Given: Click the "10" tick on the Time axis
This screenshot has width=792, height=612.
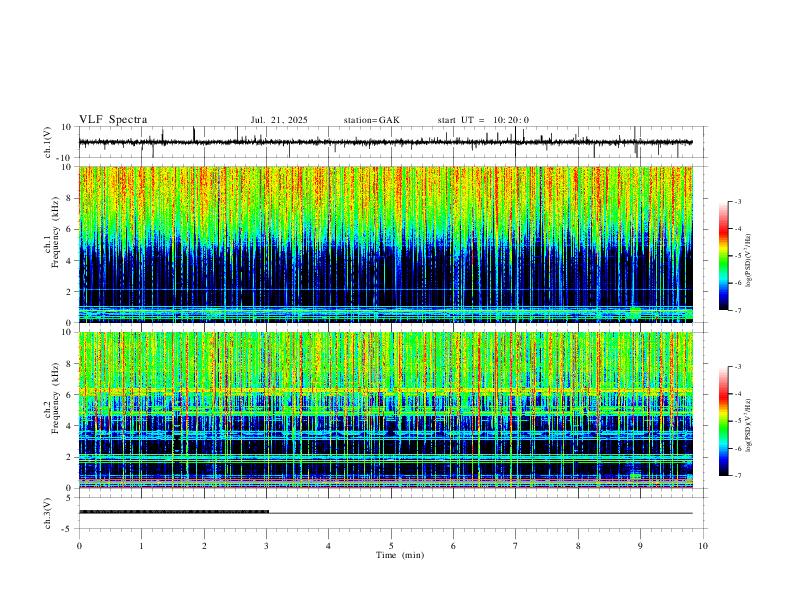Looking at the screenshot, I should (x=703, y=546).
